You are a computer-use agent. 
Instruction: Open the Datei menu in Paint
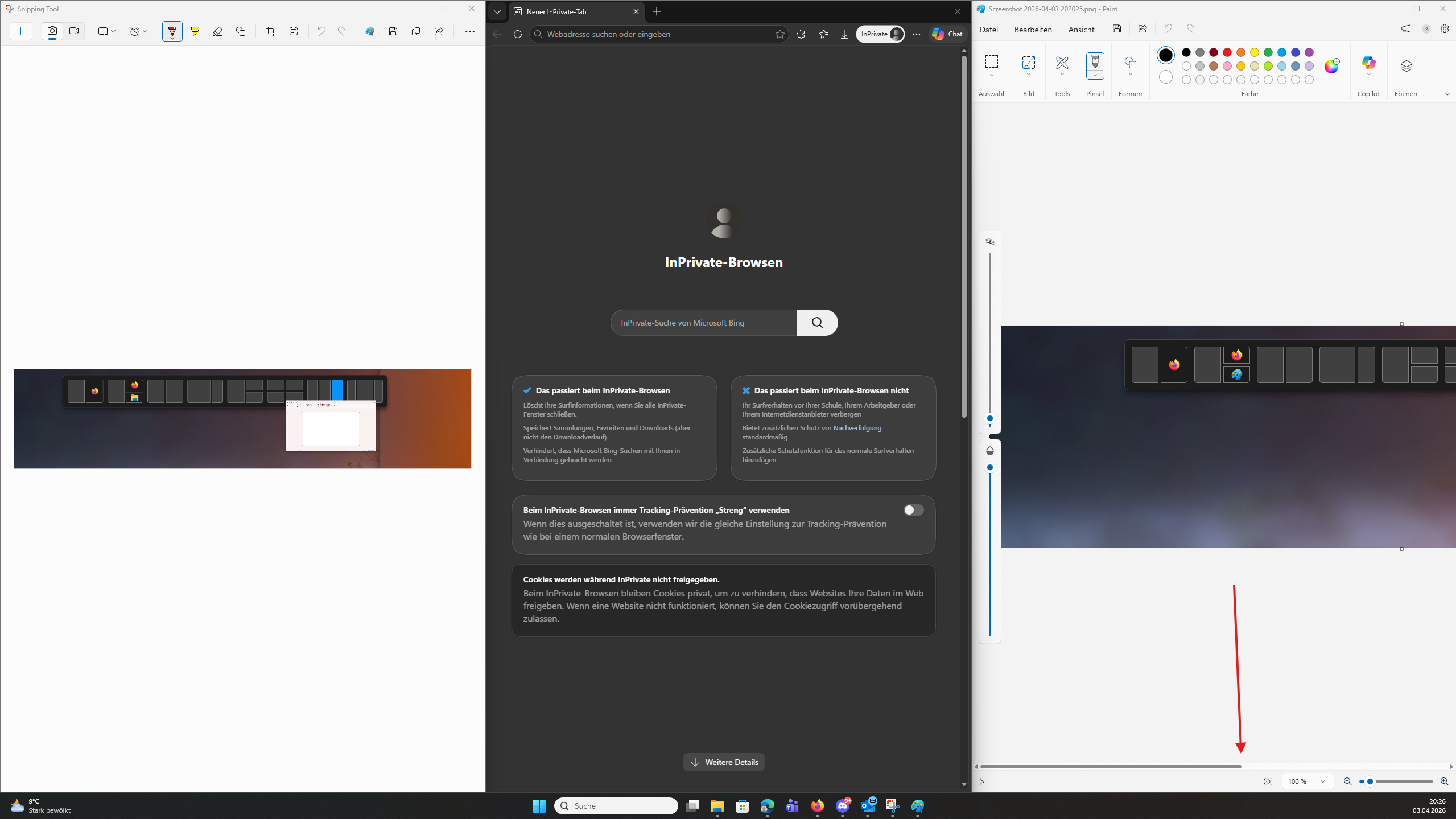[989, 30]
